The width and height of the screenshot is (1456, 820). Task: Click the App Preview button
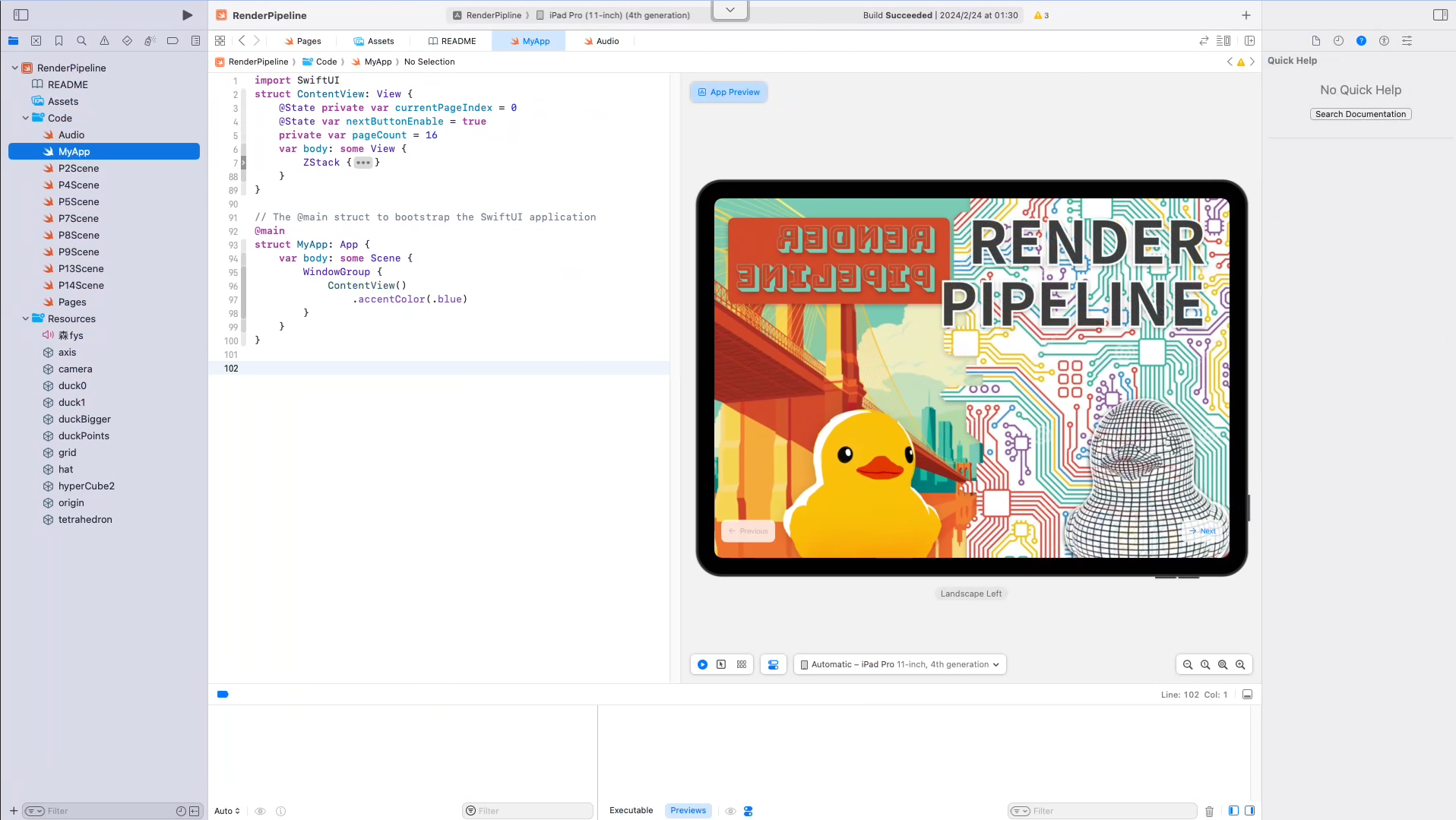(x=729, y=92)
